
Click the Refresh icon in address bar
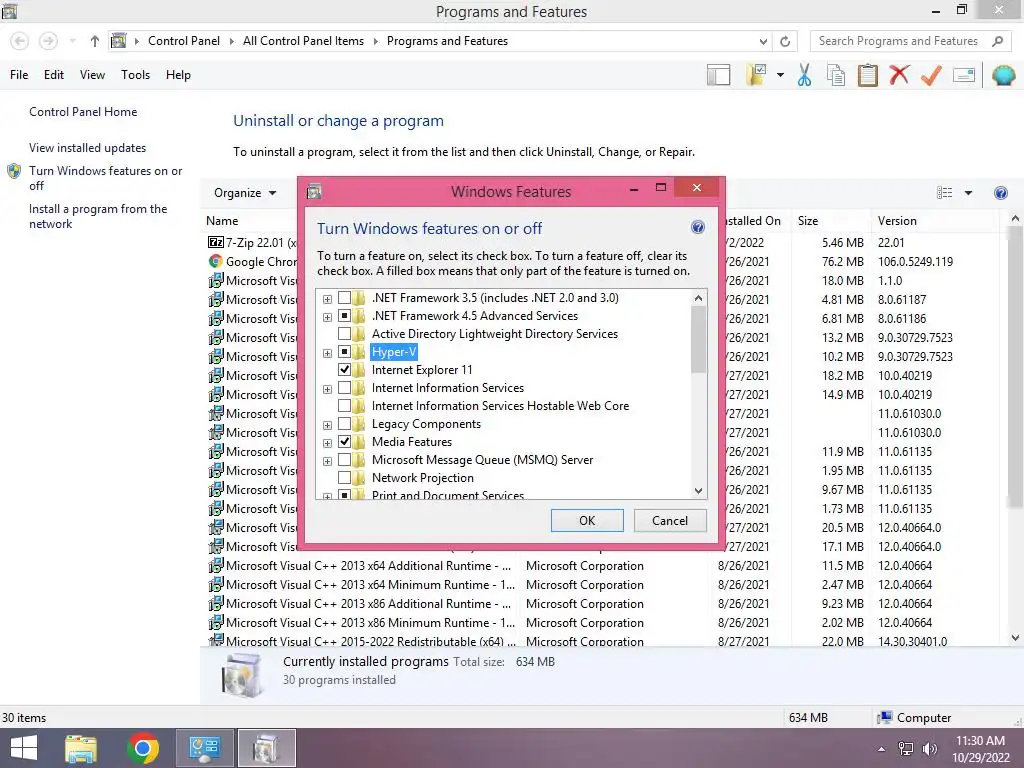pos(785,41)
